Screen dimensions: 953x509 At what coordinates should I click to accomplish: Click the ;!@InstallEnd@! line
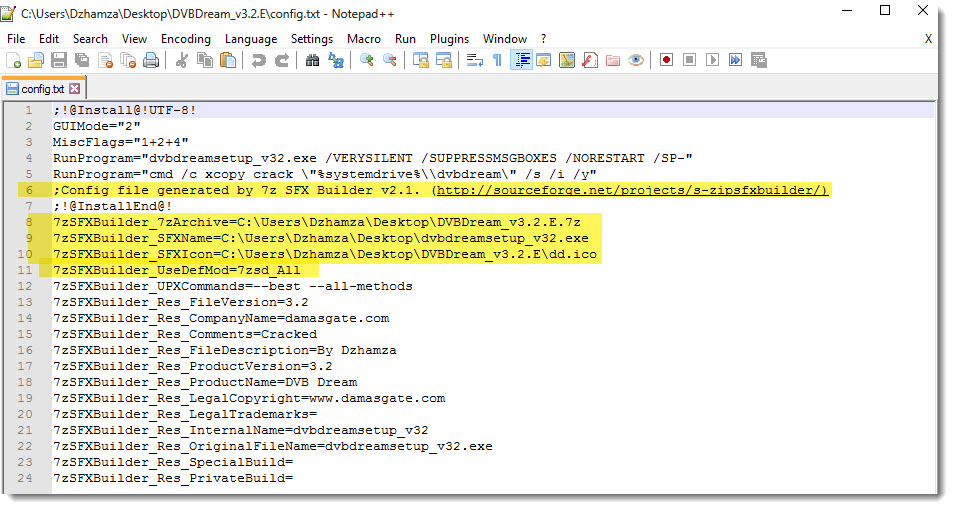[112, 206]
